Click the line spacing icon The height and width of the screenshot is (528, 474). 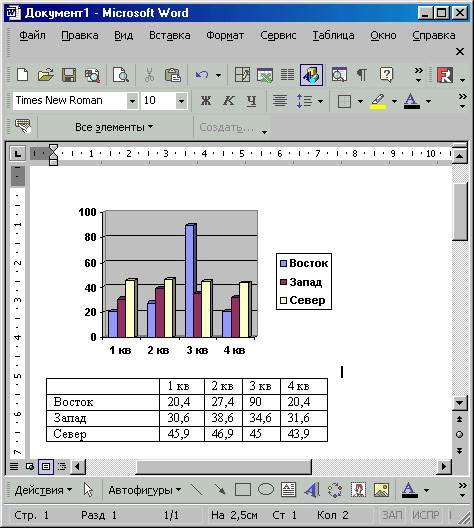[x=304, y=101]
